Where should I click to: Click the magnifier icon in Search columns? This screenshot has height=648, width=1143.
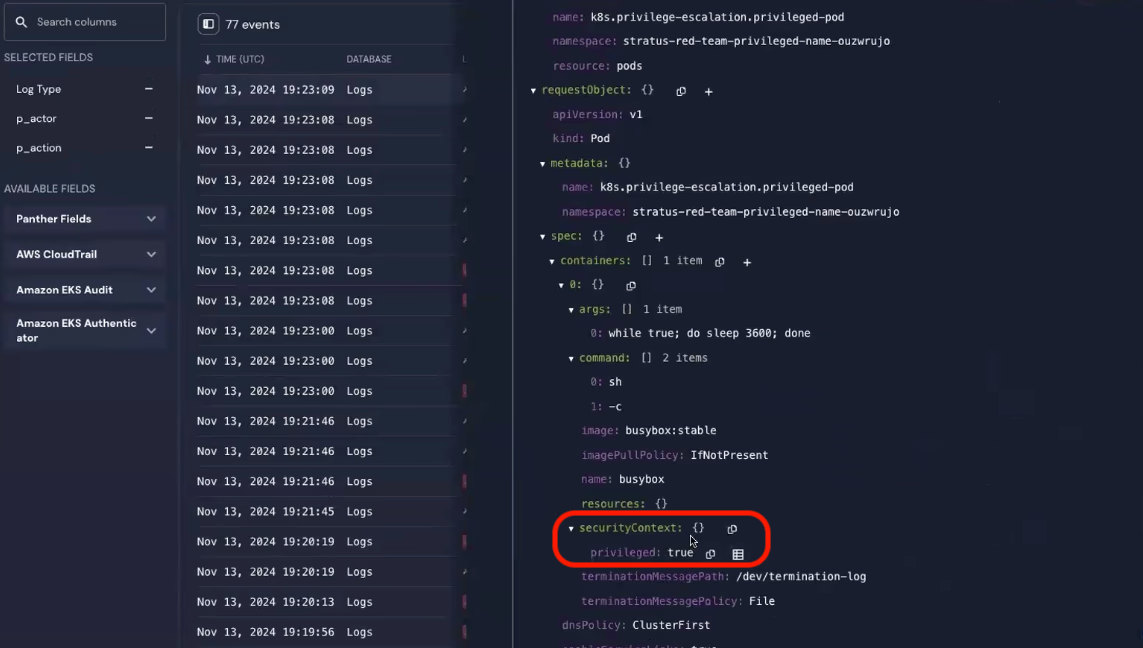(x=22, y=21)
